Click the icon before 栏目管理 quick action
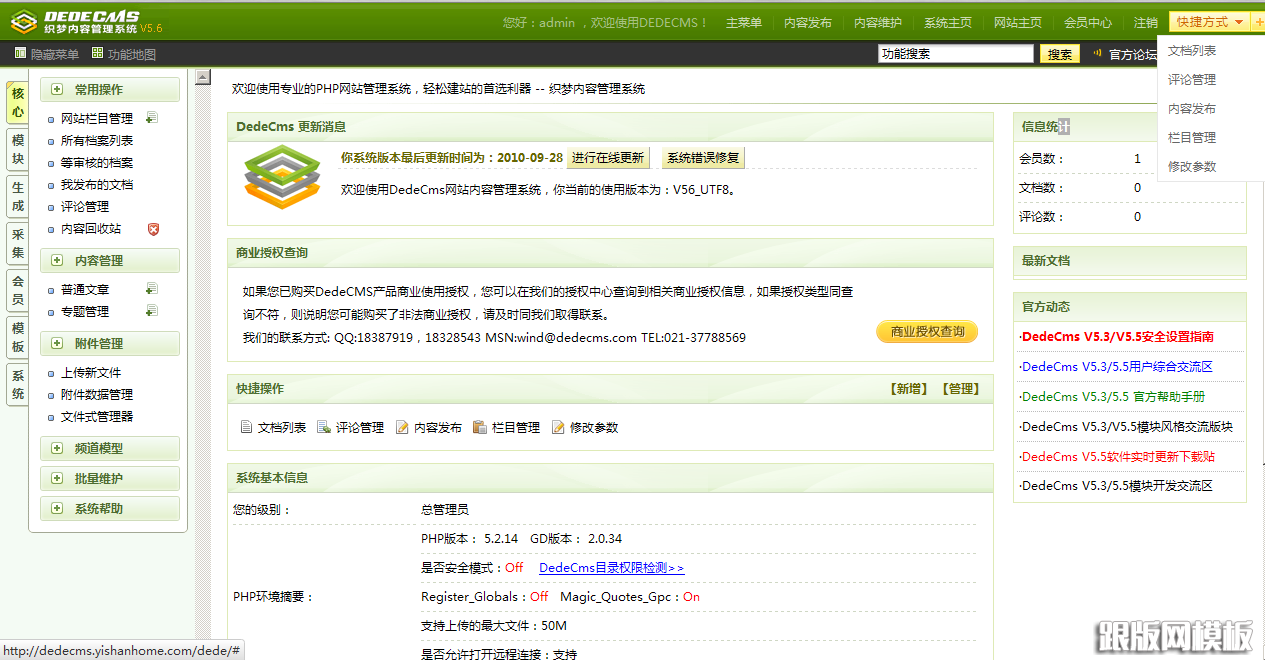The height and width of the screenshot is (660, 1265). pyautogui.click(x=480, y=427)
